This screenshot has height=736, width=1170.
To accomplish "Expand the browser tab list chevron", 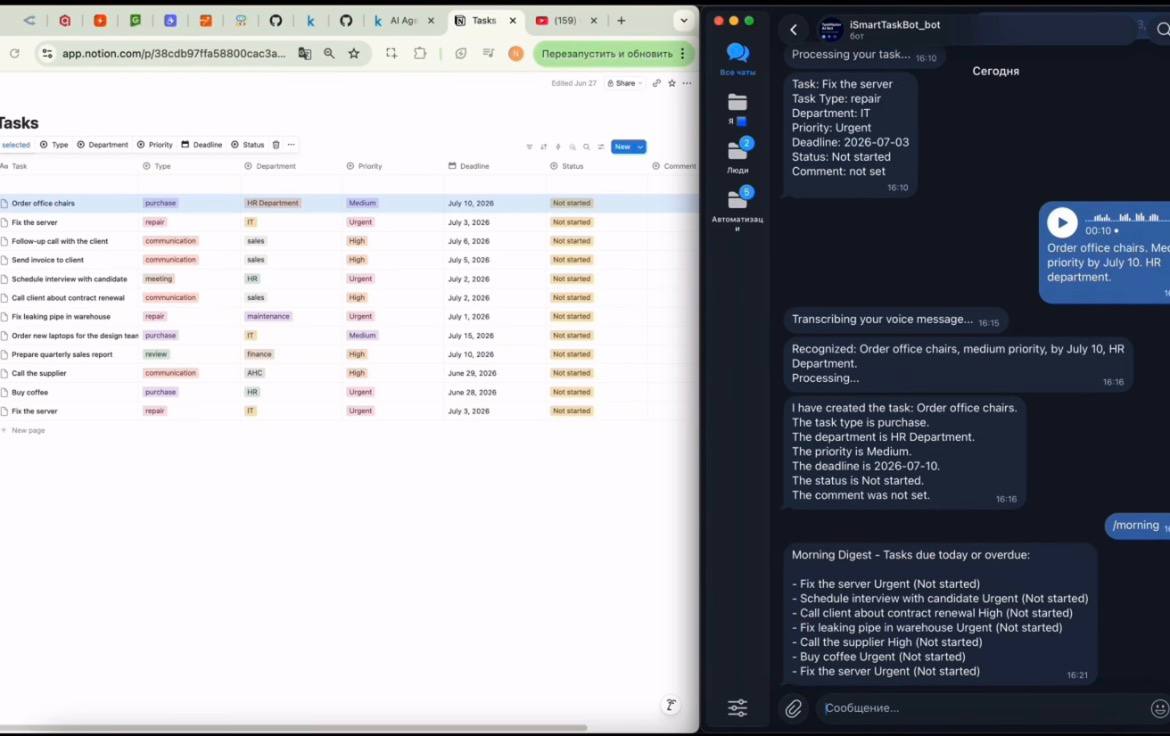I will (x=683, y=21).
